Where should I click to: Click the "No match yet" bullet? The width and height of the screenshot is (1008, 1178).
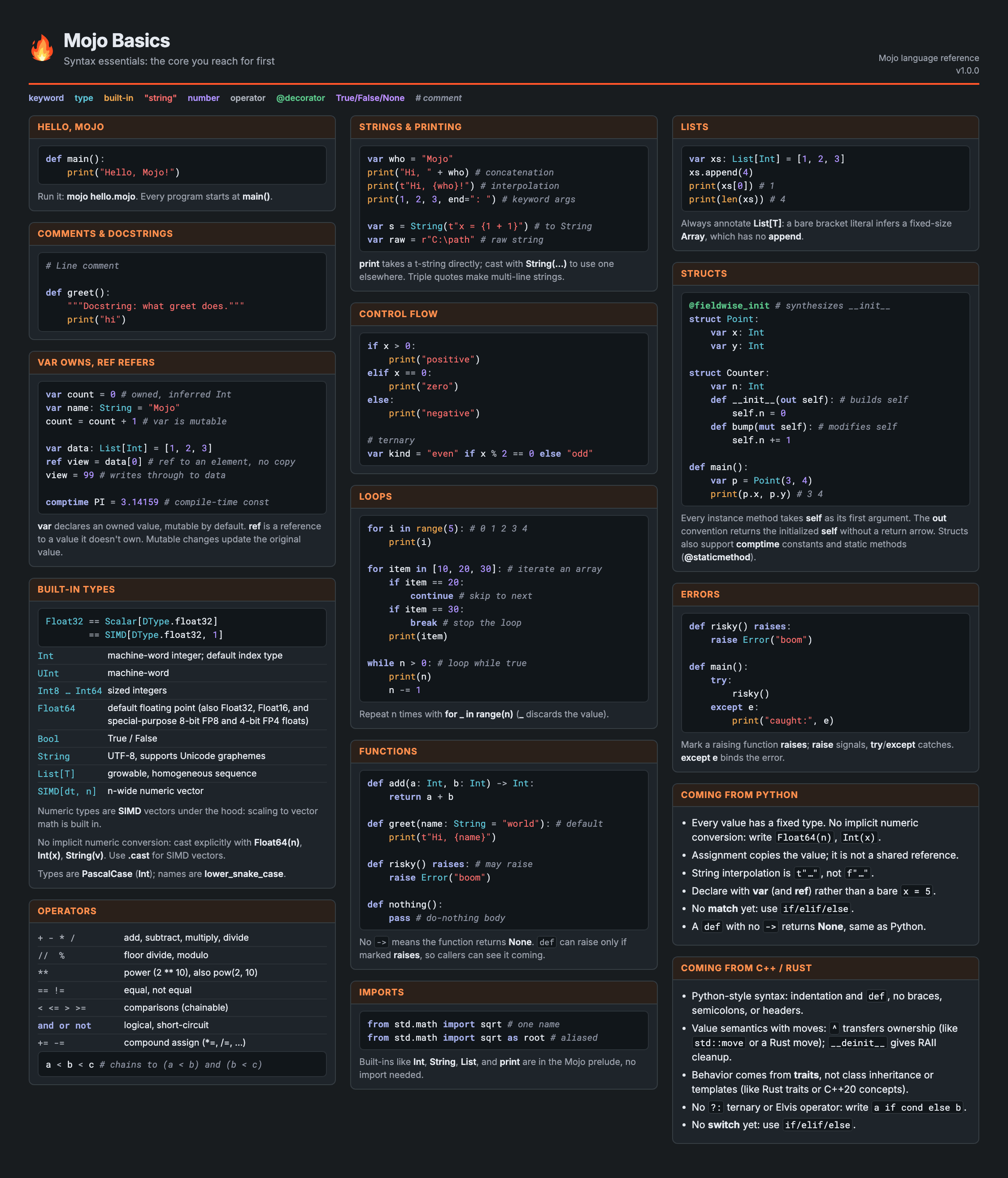772,908
